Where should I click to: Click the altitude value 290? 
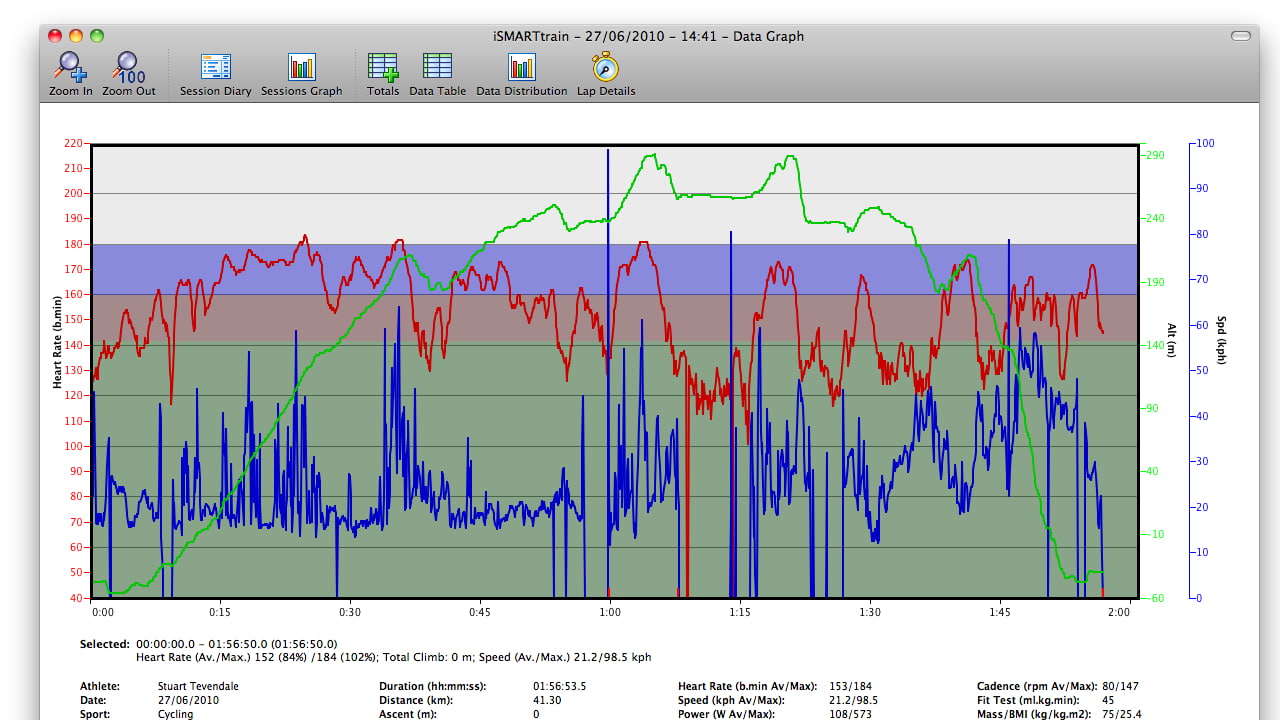pos(1156,155)
